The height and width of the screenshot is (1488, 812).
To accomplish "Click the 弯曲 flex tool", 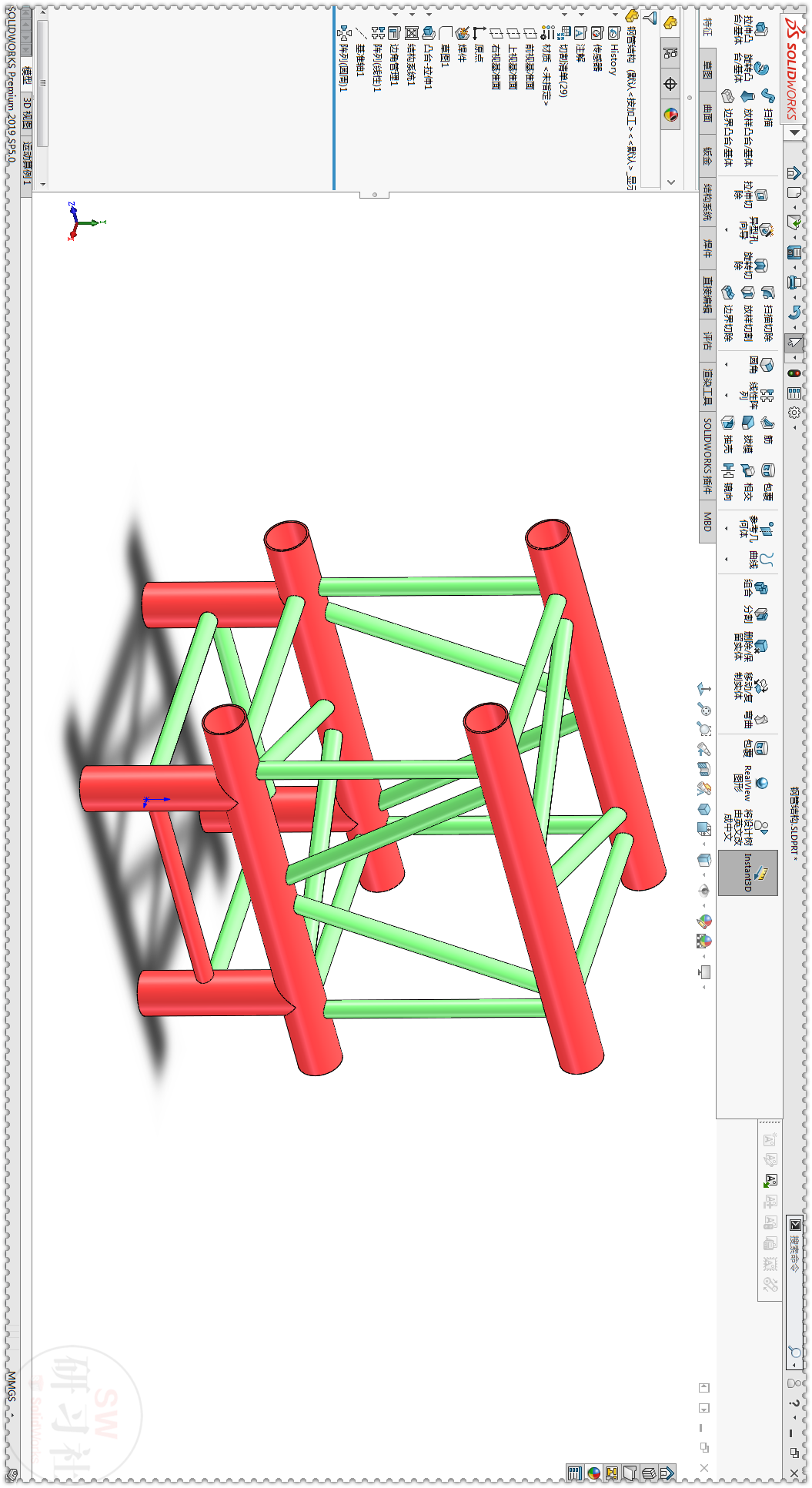I will [754, 719].
